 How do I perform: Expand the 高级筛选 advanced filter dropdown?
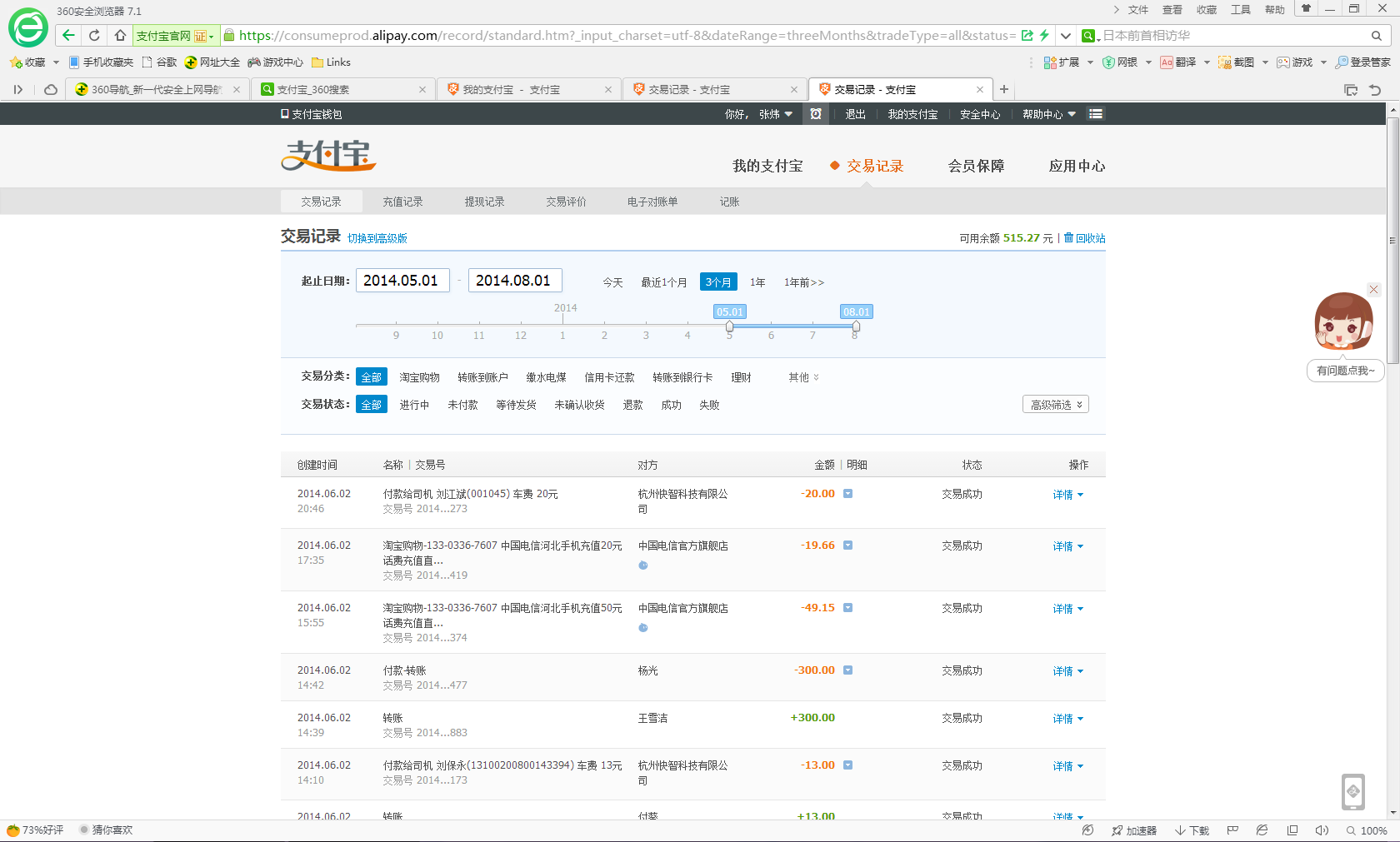coord(1055,405)
